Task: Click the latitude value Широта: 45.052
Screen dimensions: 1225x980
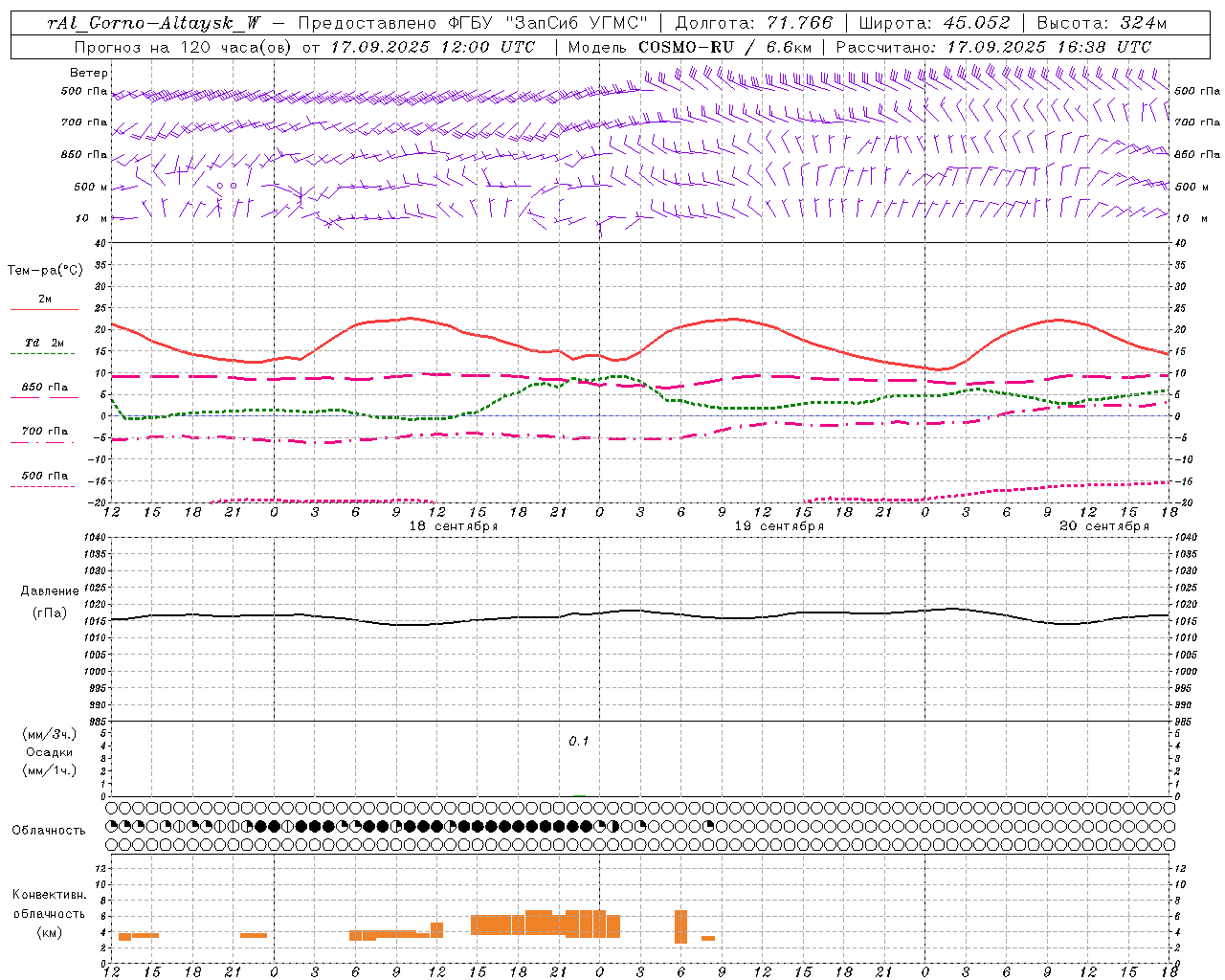Action: 934,23
